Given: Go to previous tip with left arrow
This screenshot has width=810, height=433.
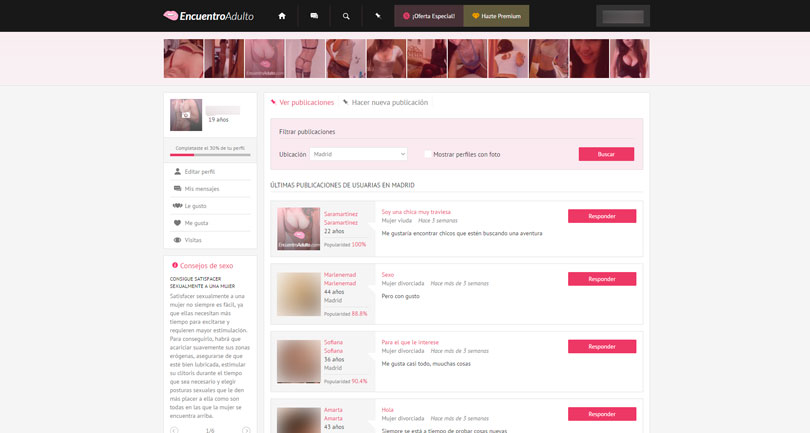Looking at the screenshot, I should point(174,430).
